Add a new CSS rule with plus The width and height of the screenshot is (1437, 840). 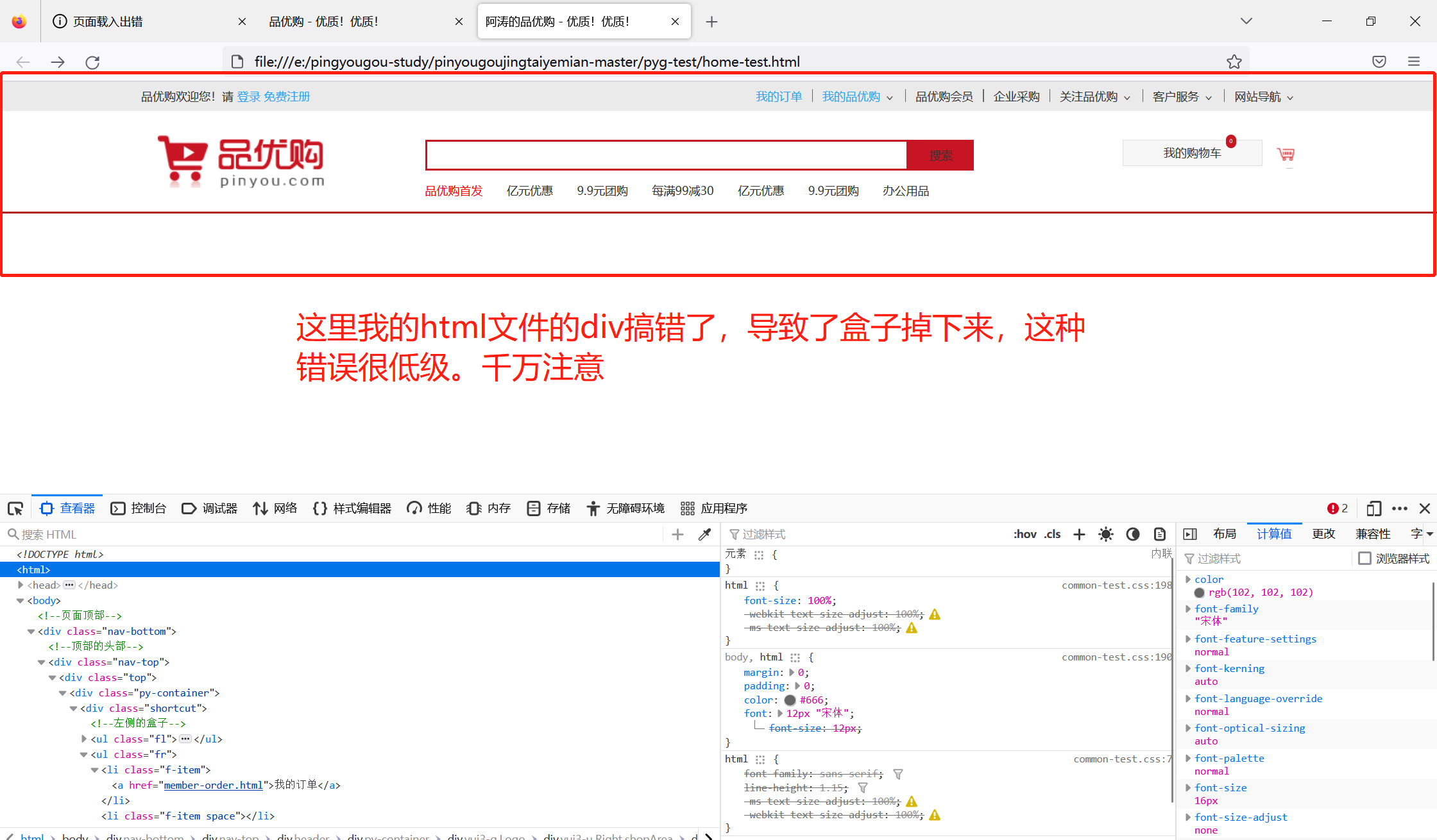[x=1079, y=534]
